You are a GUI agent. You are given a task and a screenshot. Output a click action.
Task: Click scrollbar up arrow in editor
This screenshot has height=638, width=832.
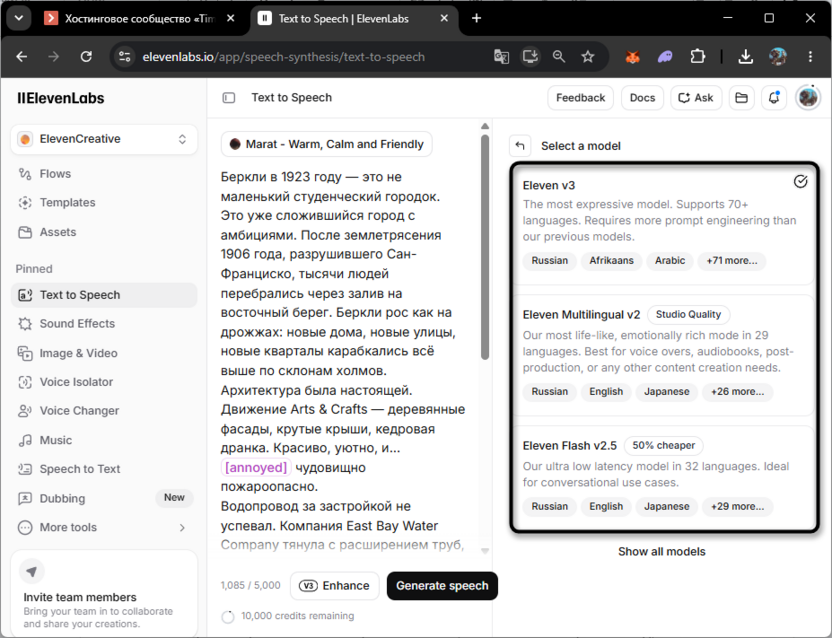click(x=484, y=126)
